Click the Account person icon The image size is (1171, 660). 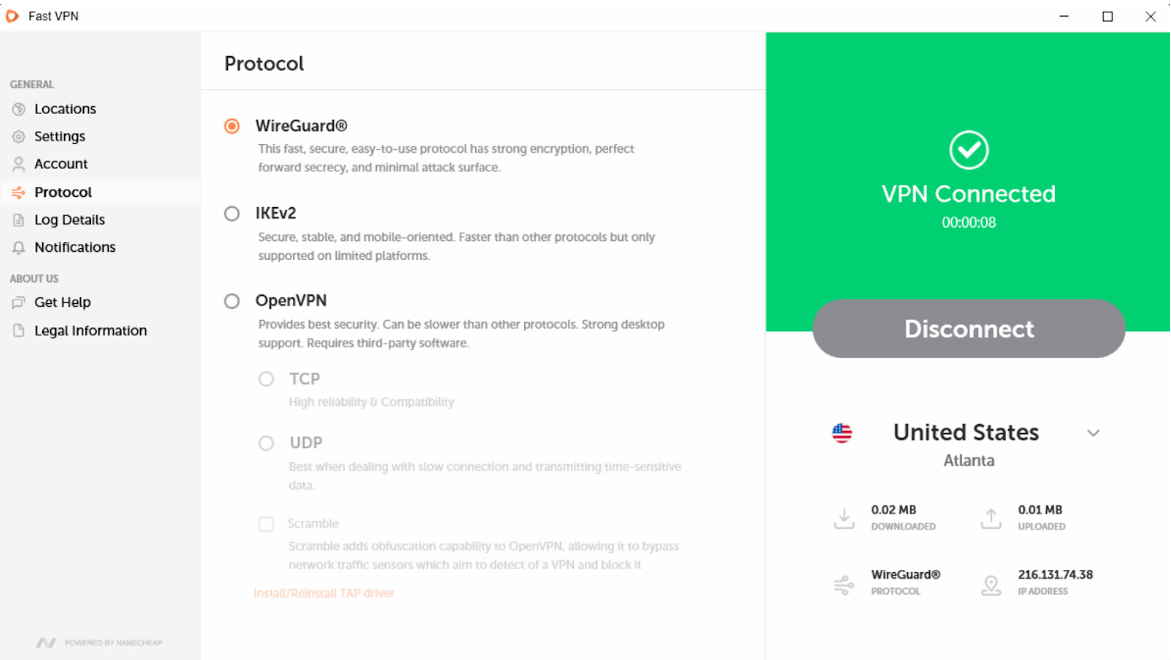tap(20, 163)
